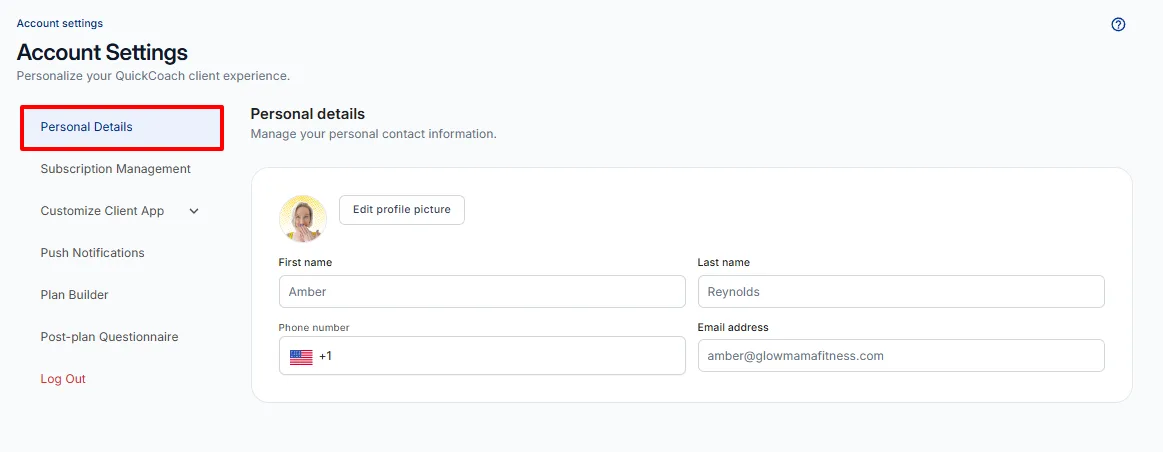Viewport: 1163px width, 452px height.
Task: Focus the First name field
Action: [x=482, y=292]
